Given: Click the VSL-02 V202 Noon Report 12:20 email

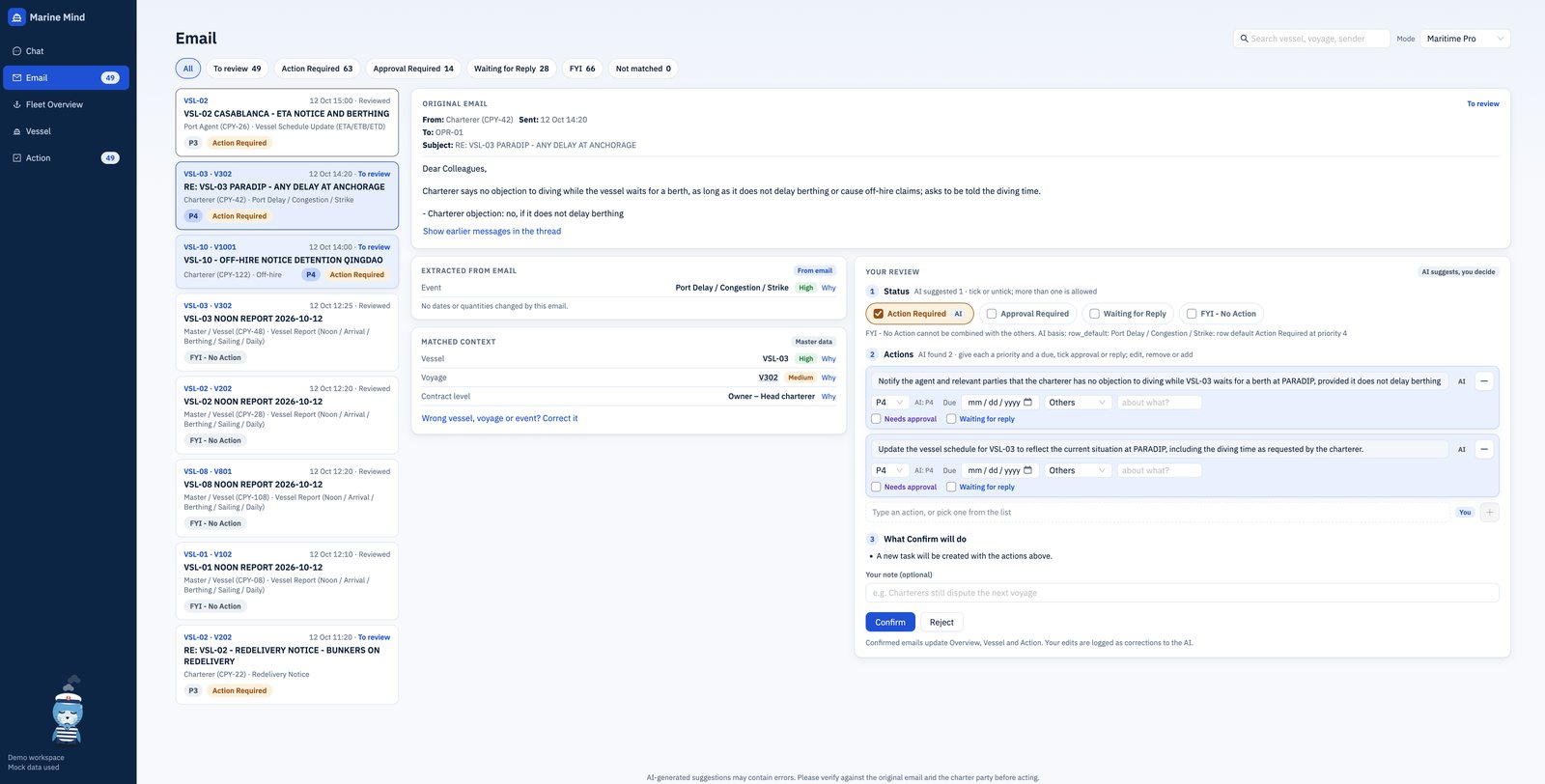Looking at the screenshot, I should (287, 416).
